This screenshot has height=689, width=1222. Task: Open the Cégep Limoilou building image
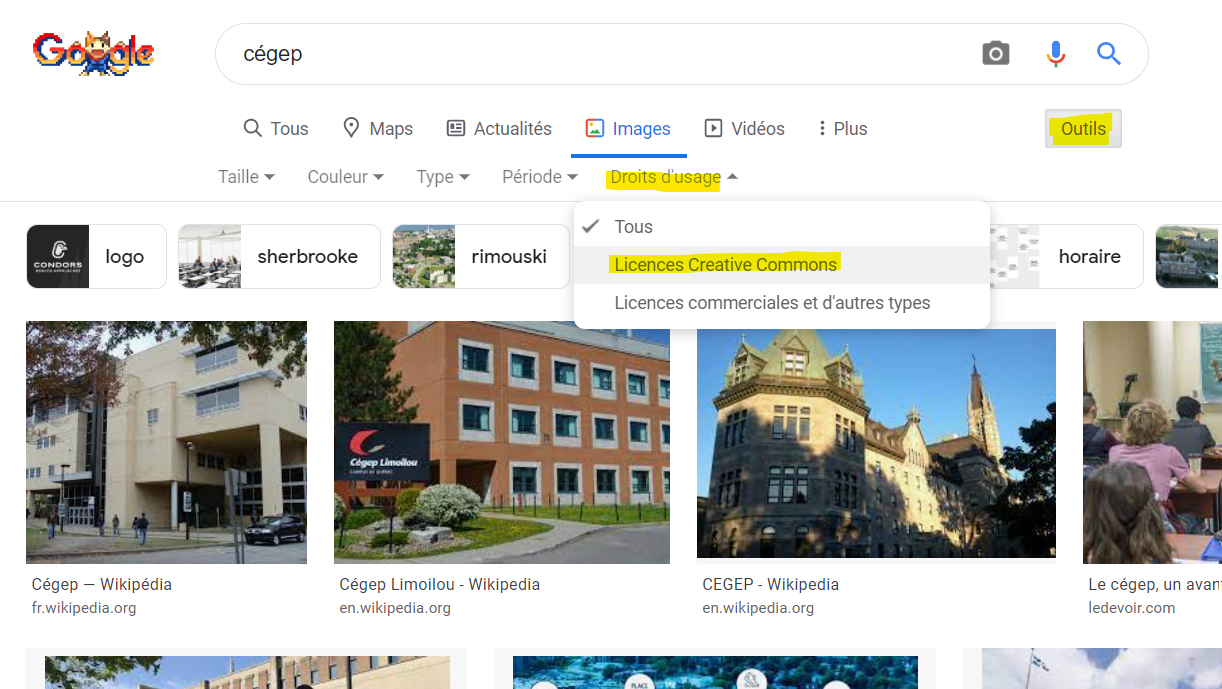pyautogui.click(x=502, y=443)
